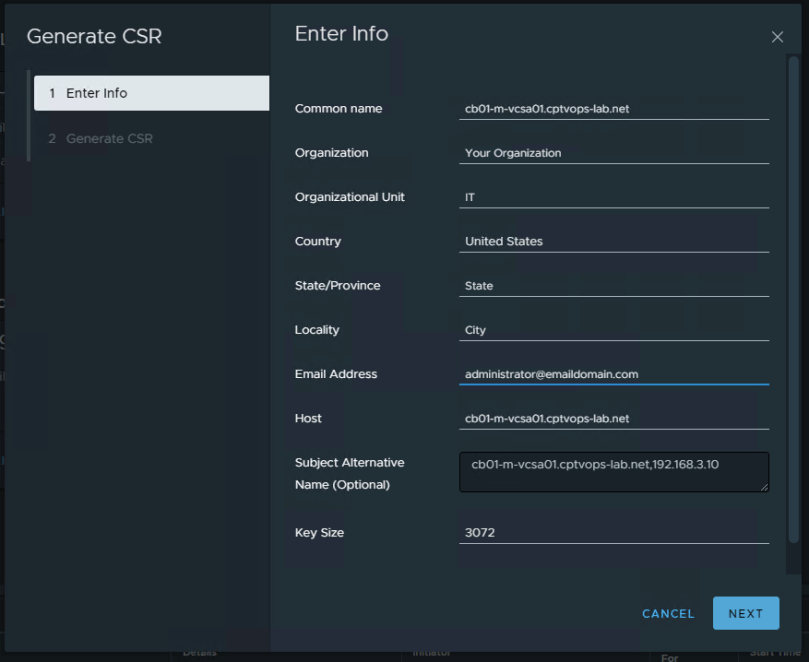Screen dimensions: 809x662
Task: Click the NEXT button
Action: point(745,614)
